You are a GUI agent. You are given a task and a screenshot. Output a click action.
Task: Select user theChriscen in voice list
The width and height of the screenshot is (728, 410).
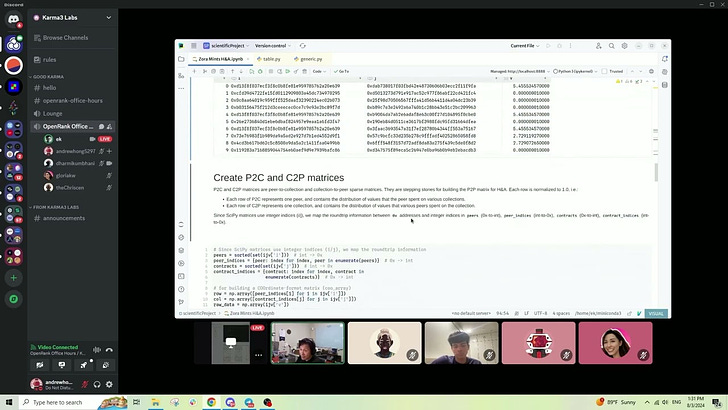[x=78, y=188]
